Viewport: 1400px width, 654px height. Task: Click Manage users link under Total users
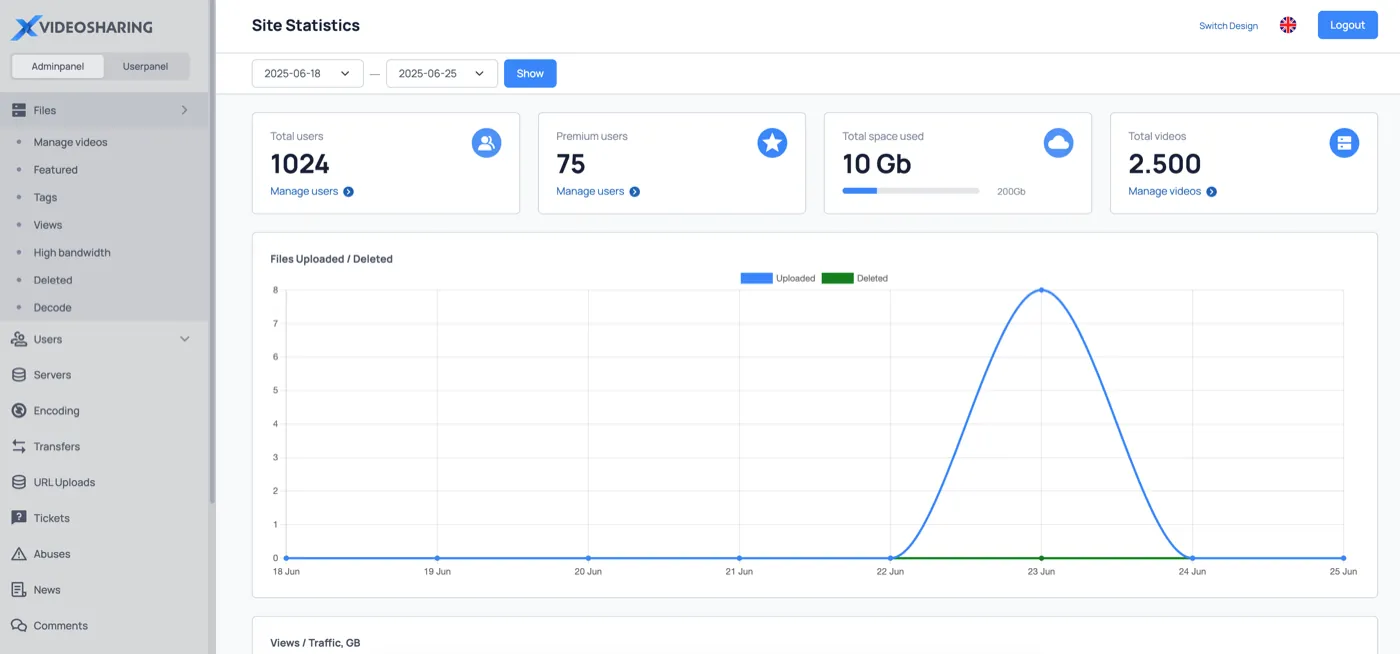[304, 192]
